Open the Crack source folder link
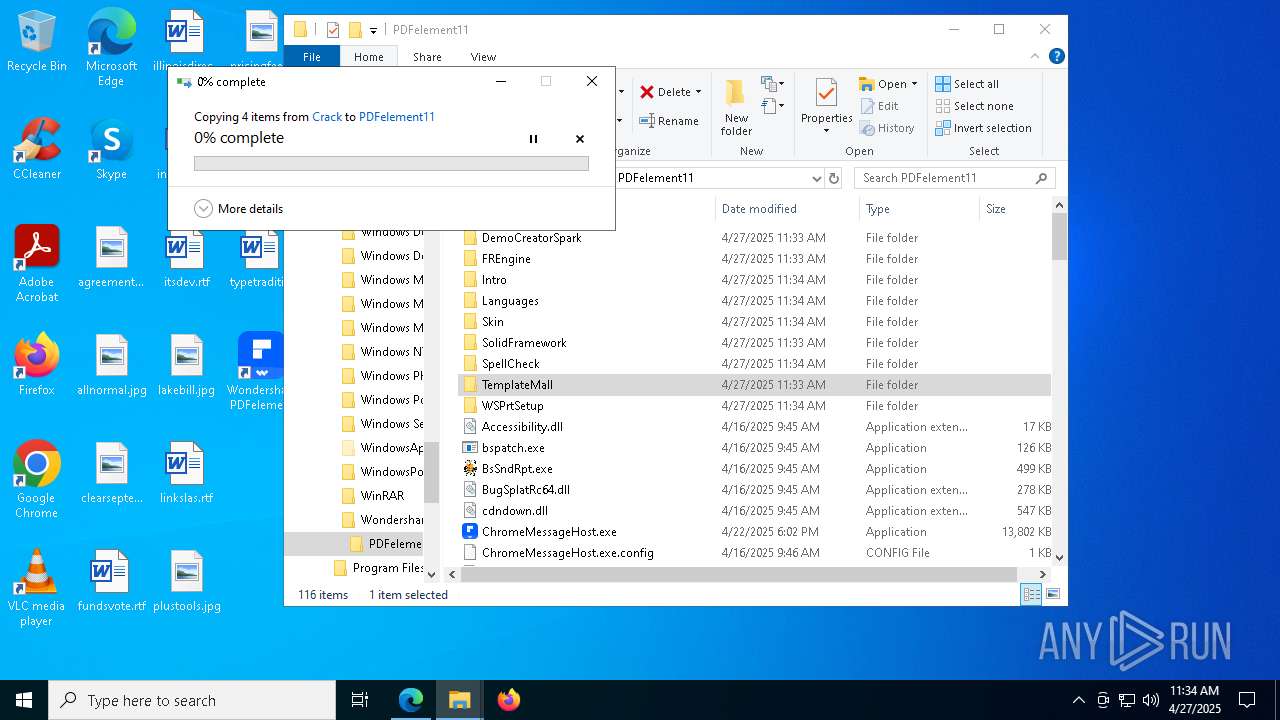 click(327, 117)
